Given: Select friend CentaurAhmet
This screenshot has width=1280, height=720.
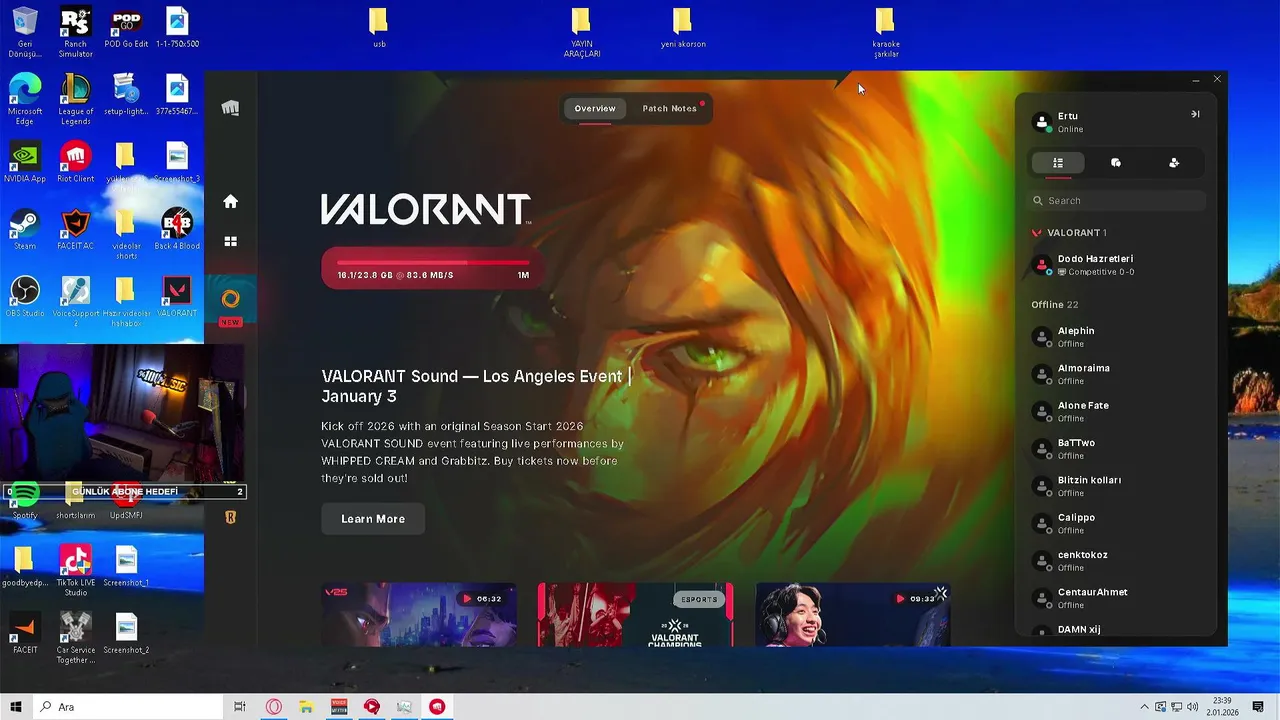Looking at the screenshot, I should 1117,598.
